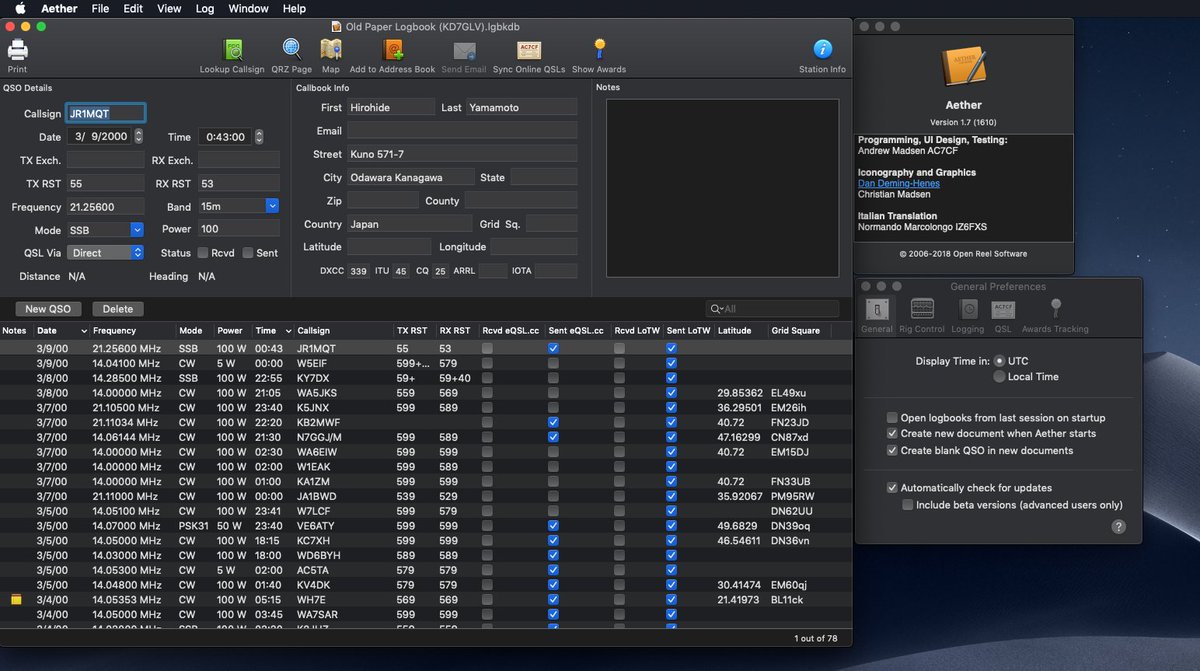Click in the logbook search field
This screenshot has width=1200, height=671.
(772, 309)
